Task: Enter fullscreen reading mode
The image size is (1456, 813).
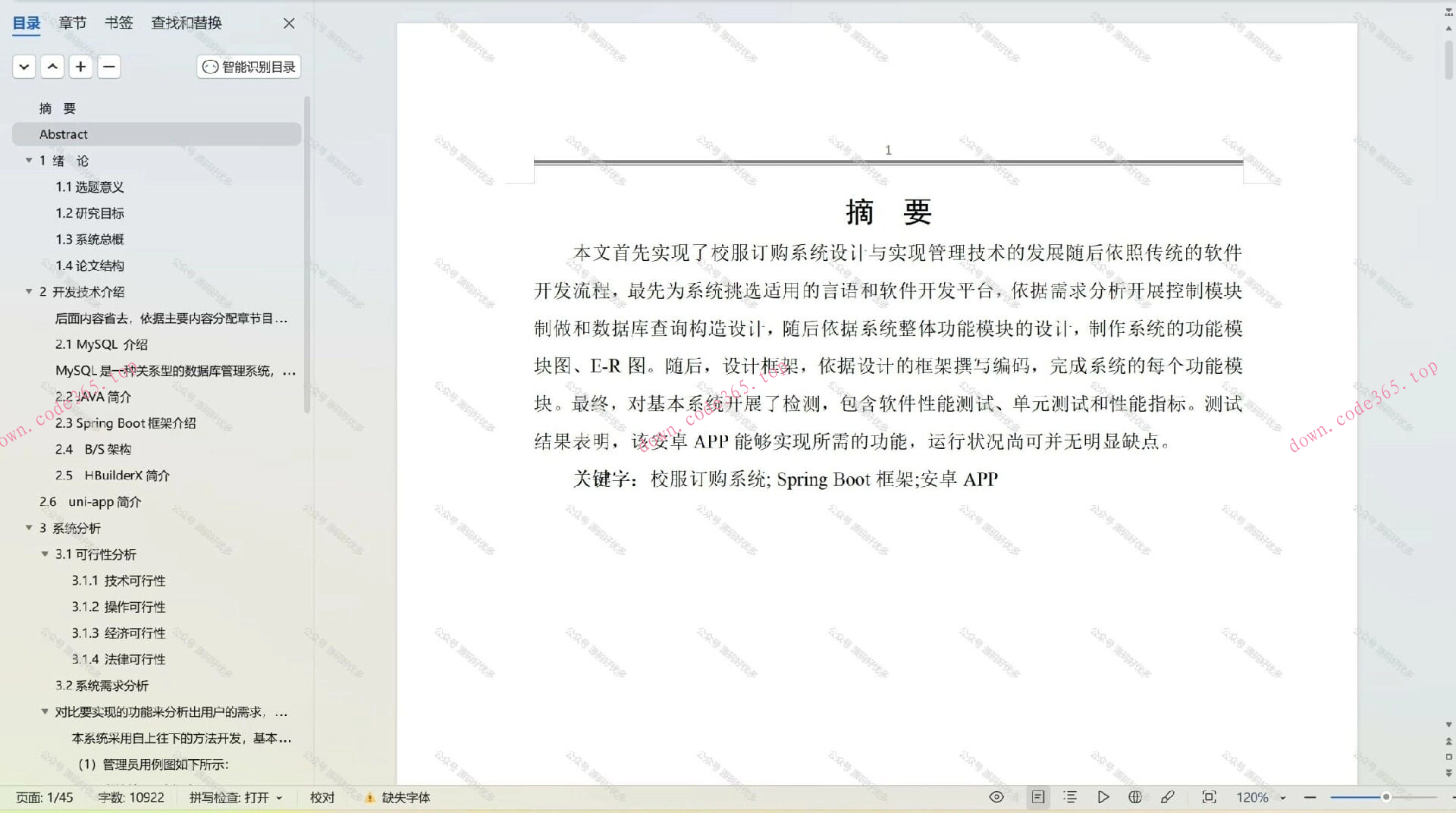Action: [x=1209, y=797]
